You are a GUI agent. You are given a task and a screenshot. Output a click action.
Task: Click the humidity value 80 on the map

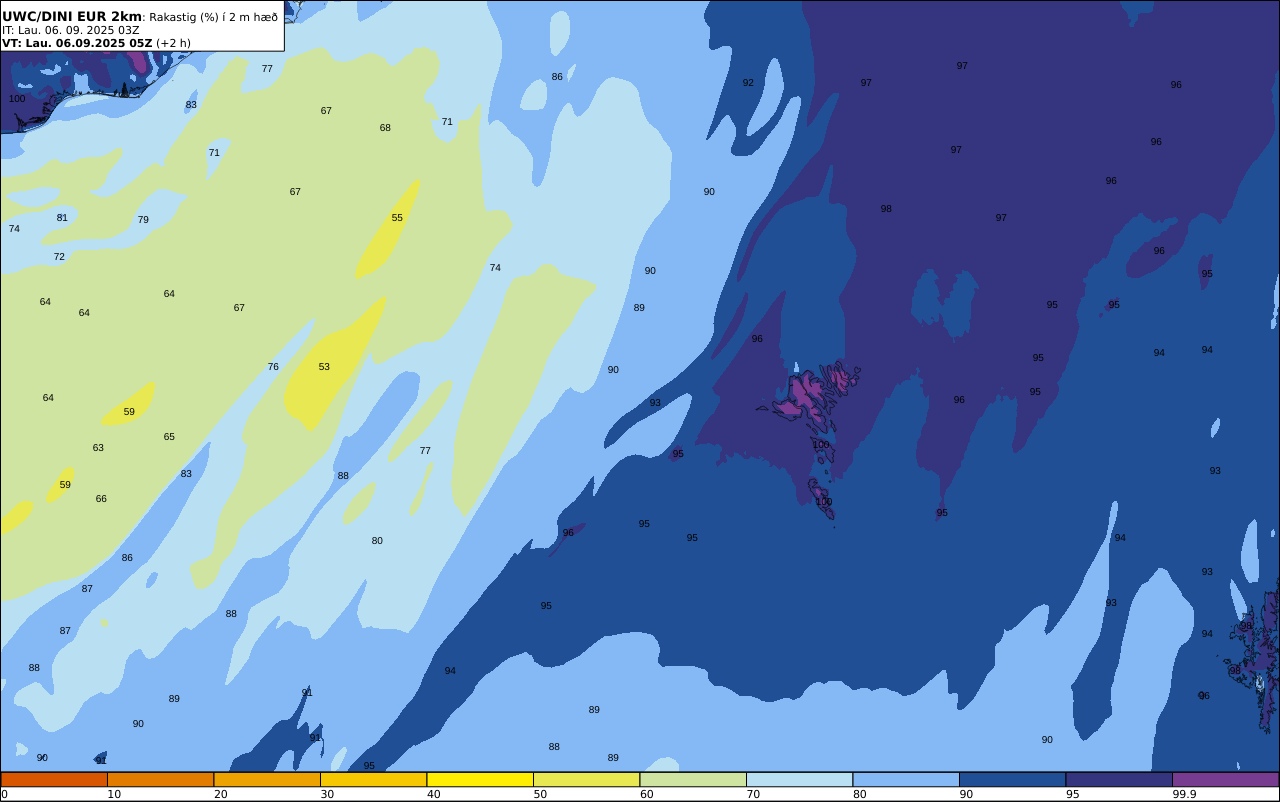(x=377, y=541)
